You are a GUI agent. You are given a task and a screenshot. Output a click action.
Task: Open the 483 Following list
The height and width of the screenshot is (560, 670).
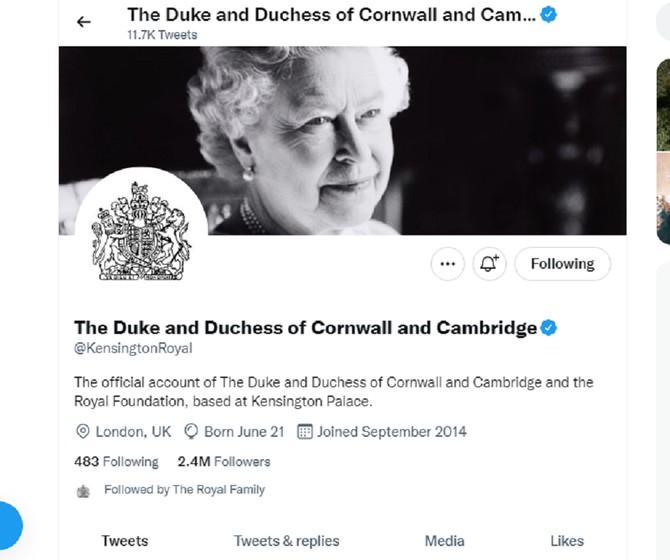click(x=116, y=461)
